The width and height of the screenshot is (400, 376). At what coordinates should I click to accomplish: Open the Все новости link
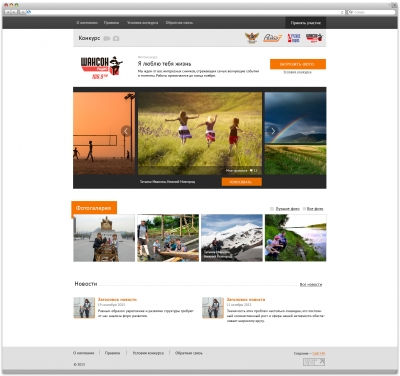coord(311,284)
